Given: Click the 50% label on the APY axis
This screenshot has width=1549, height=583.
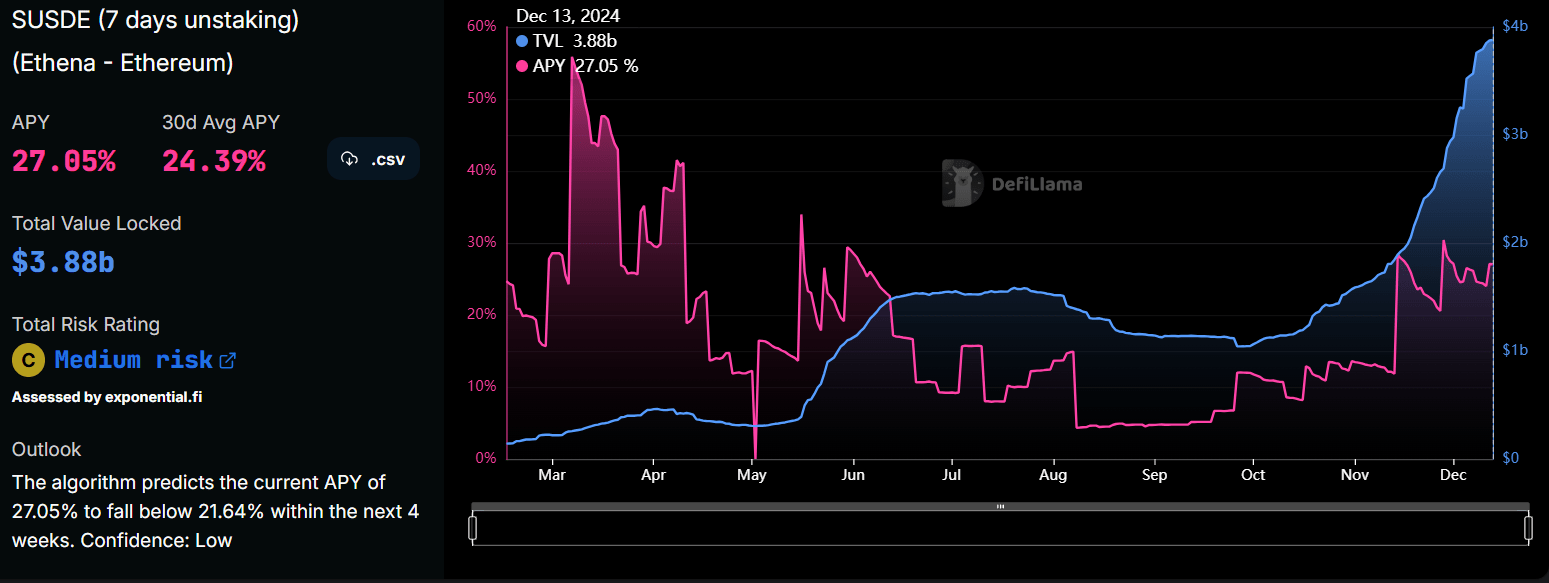Looking at the screenshot, I should pos(482,98).
